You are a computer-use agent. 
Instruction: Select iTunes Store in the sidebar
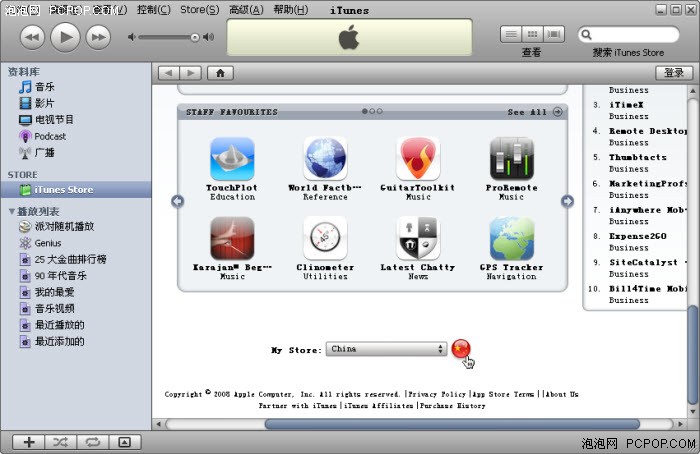coord(76,190)
